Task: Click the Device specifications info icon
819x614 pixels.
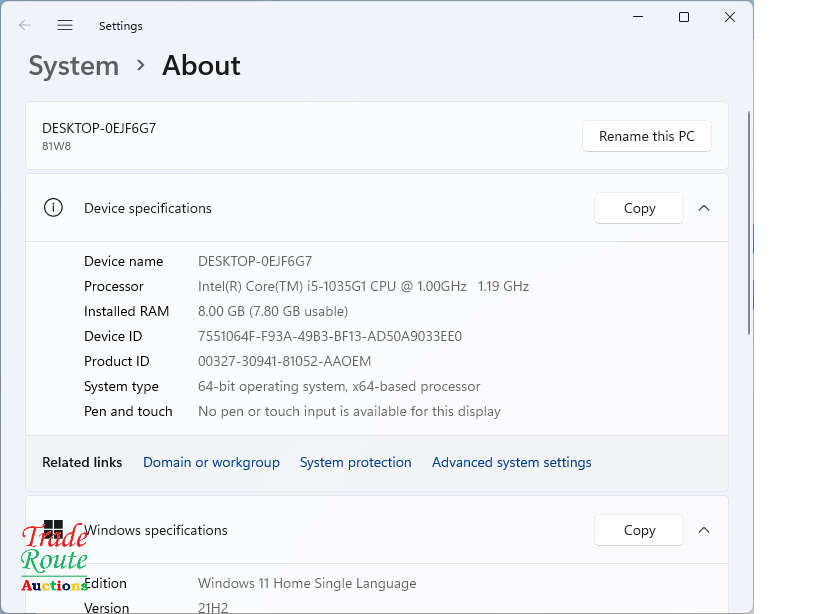Action: [53, 208]
